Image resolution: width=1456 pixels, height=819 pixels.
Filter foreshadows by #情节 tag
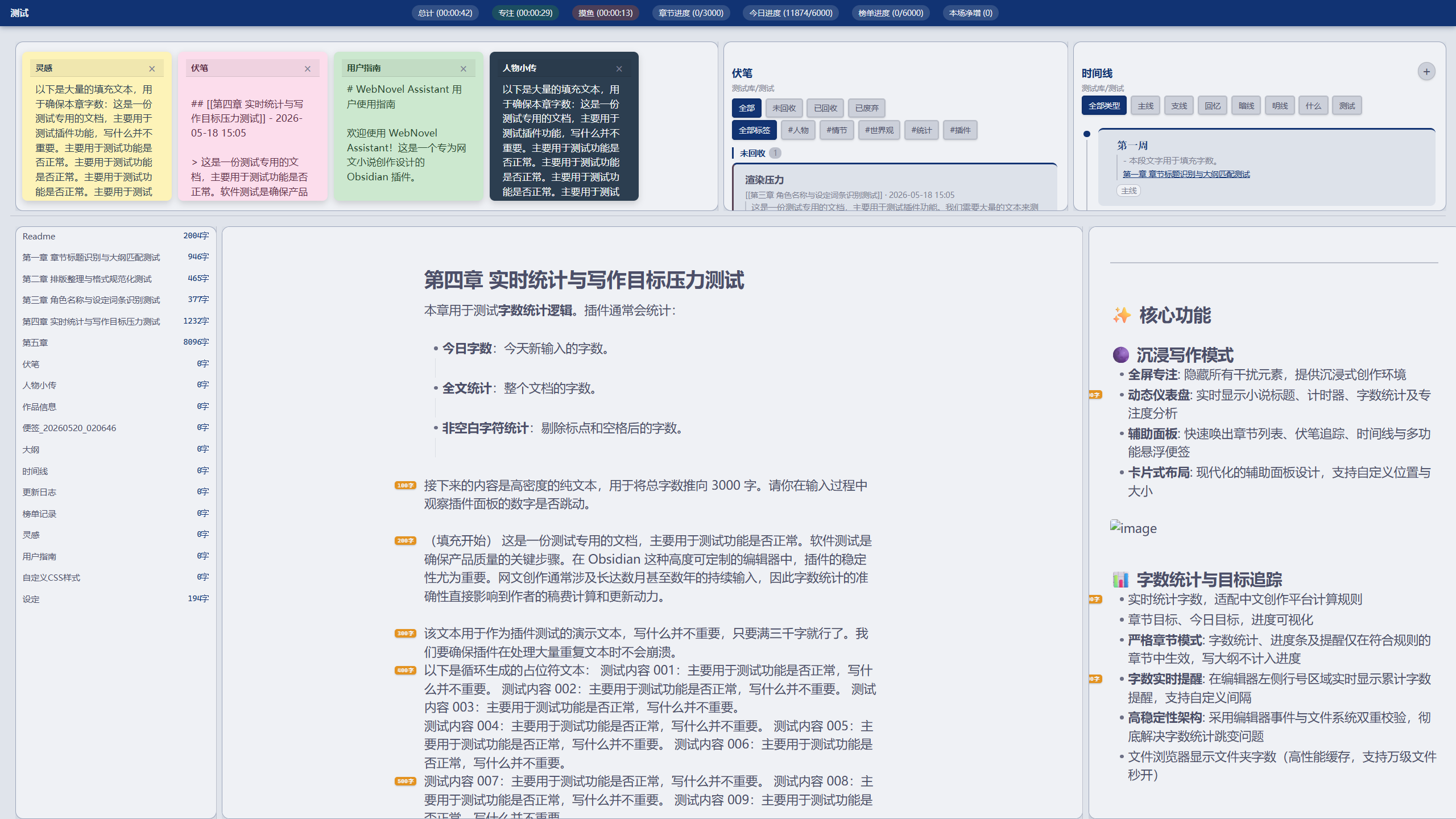click(837, 130)
